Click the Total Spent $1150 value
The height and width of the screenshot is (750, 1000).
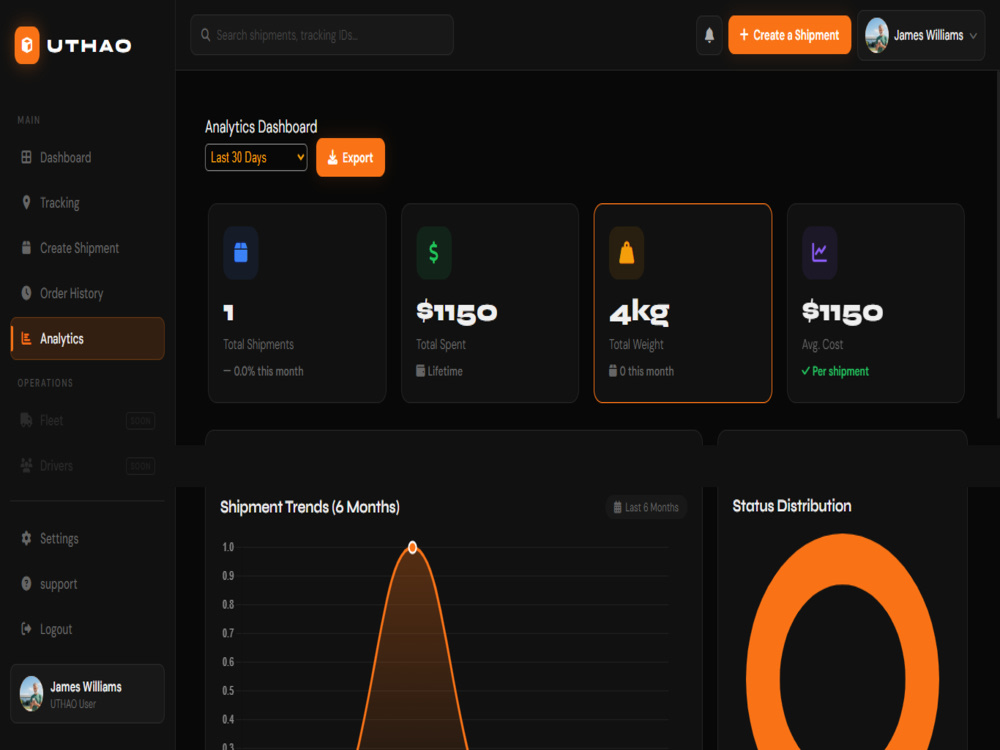point(457,312)
